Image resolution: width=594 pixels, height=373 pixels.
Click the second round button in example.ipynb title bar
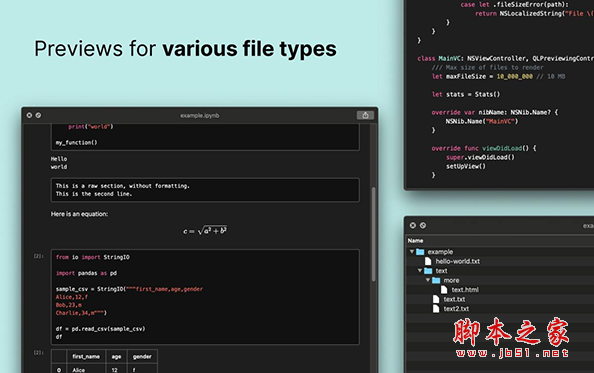tap(38, 115)
